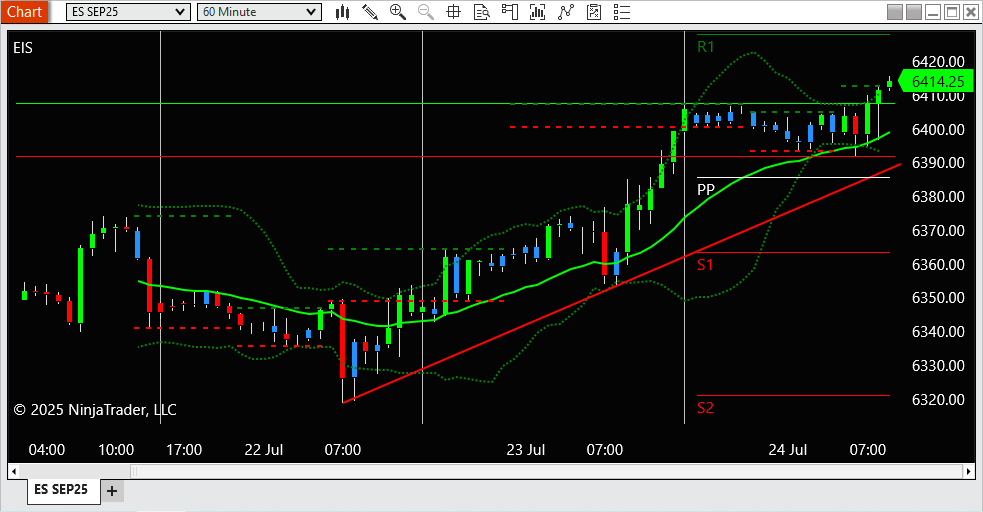The height and width of the screenshot is (512, 983).
Task: Click the Chart title label
Action: pyautogui.click(x=24, y=12)
